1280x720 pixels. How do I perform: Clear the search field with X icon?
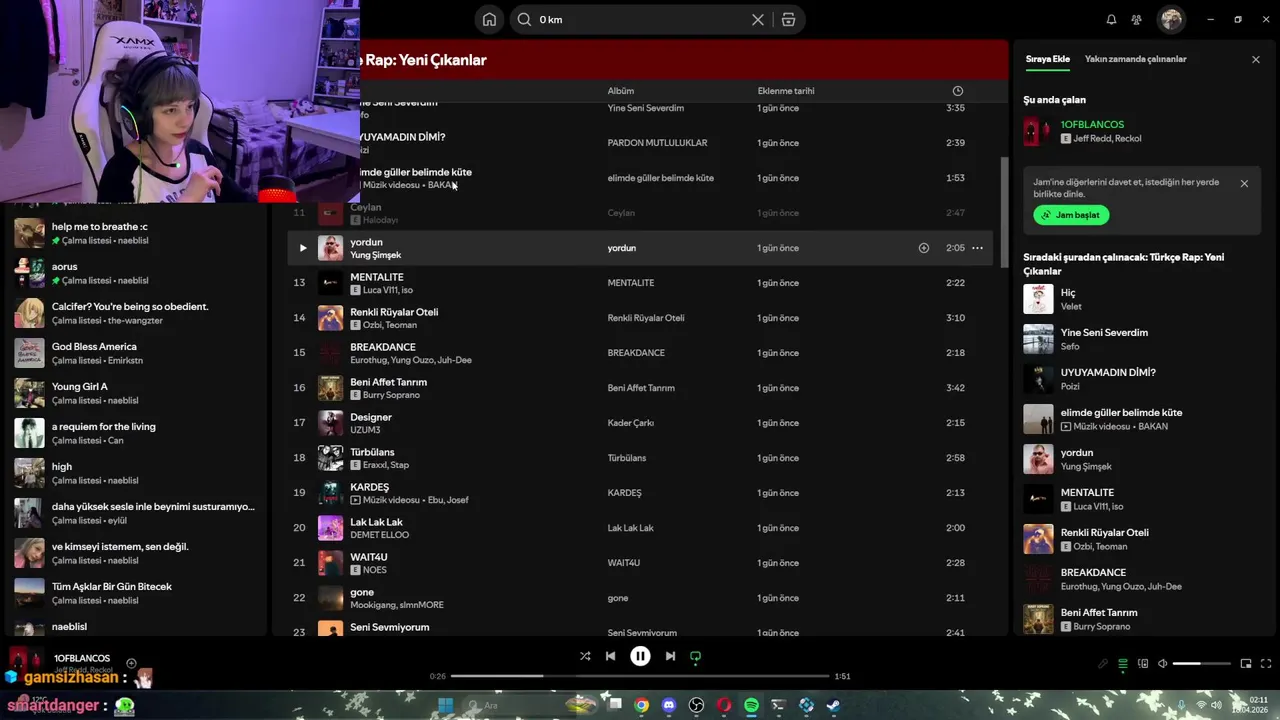pos(758,20)
